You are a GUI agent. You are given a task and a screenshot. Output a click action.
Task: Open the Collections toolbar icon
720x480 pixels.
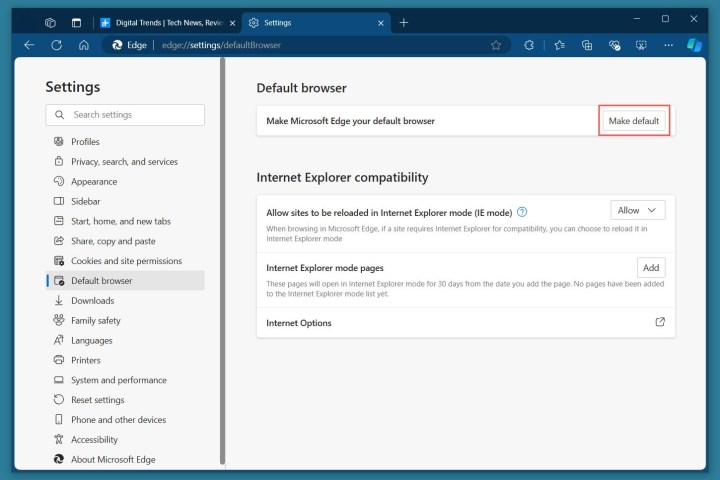coord(587,45)
